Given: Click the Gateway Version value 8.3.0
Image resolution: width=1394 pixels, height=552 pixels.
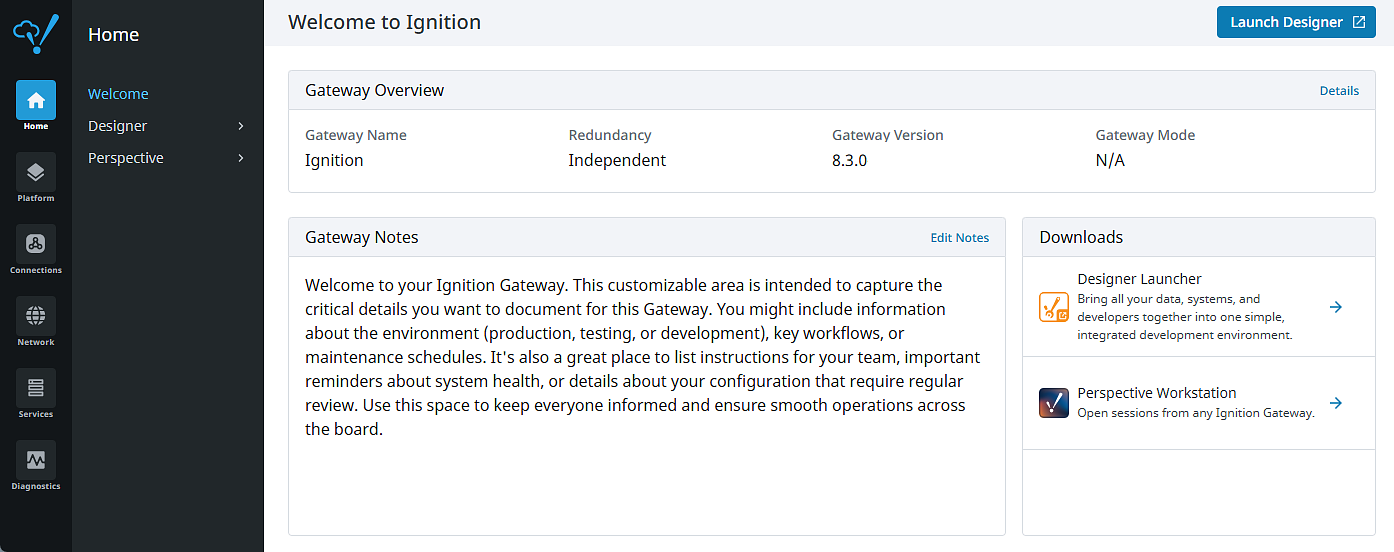Looking at the screenshot, I should pos(849,160).
